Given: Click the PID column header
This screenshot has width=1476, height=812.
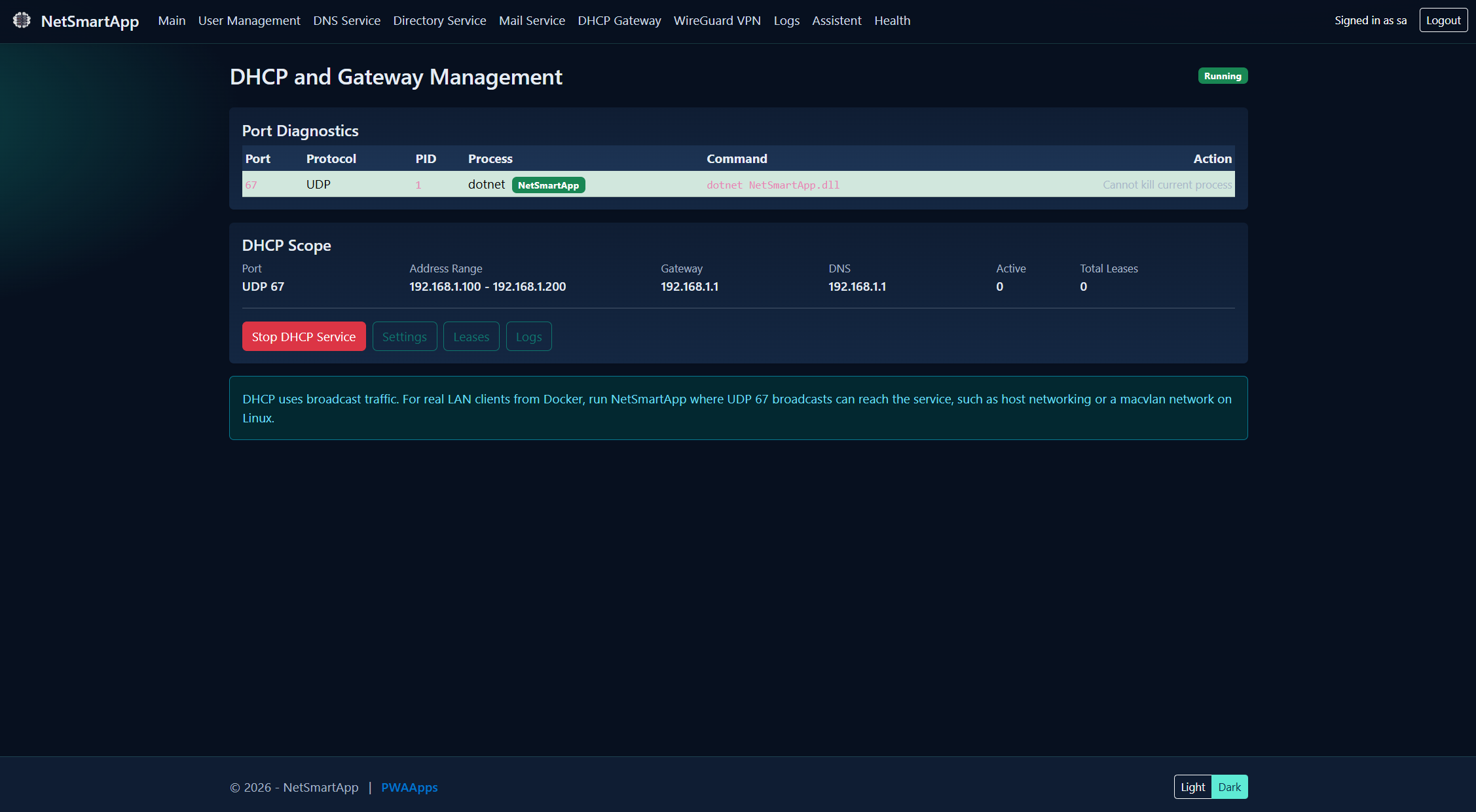Looking at the screenshot, I should 426,158.
